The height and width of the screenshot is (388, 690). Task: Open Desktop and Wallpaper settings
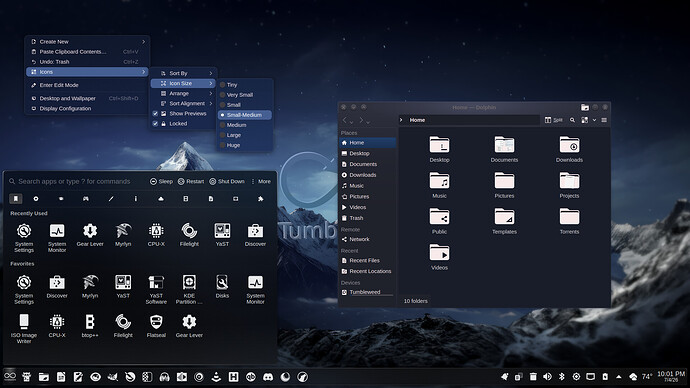point(87,99)
